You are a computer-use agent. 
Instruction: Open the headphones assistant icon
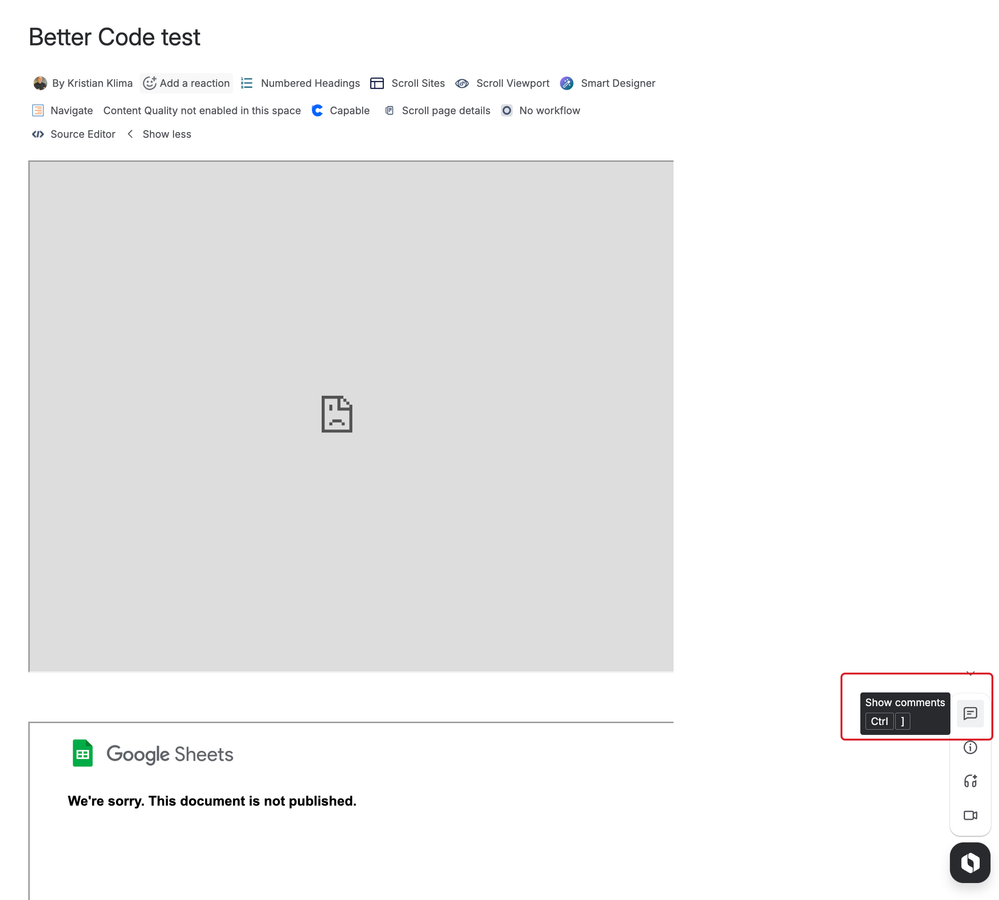click(x=969, y=781)
